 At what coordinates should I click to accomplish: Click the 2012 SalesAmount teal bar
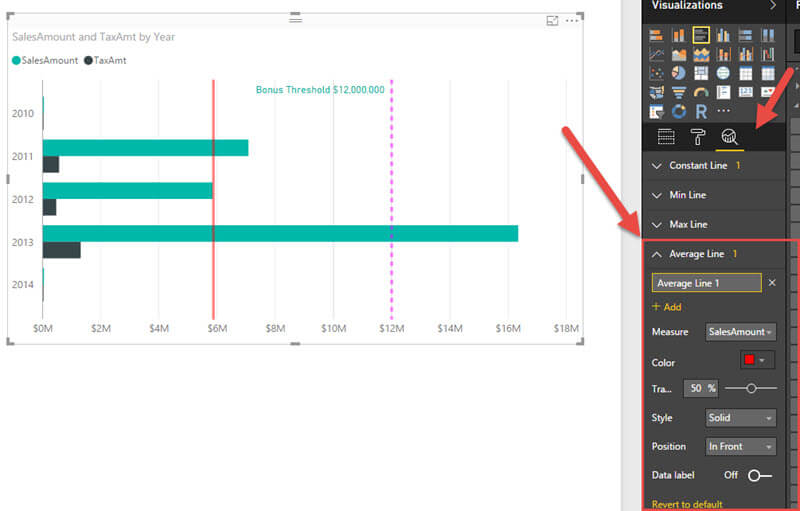click(128, 191)
